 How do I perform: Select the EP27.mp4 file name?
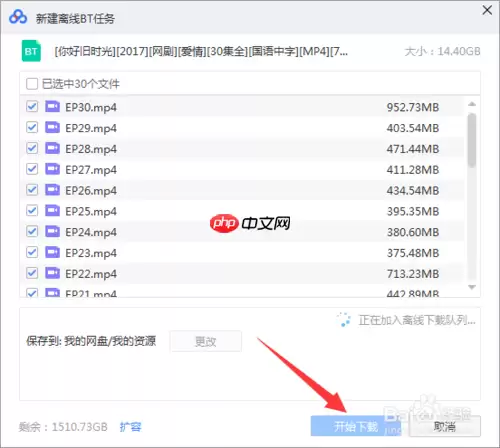point(91,170)
